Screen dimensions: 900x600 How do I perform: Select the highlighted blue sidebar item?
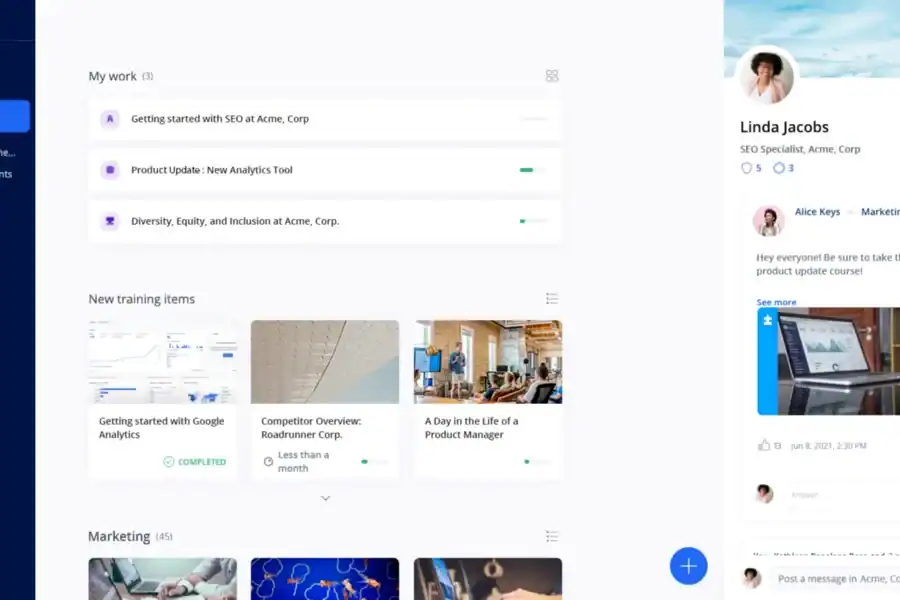(x=15, y=116)
